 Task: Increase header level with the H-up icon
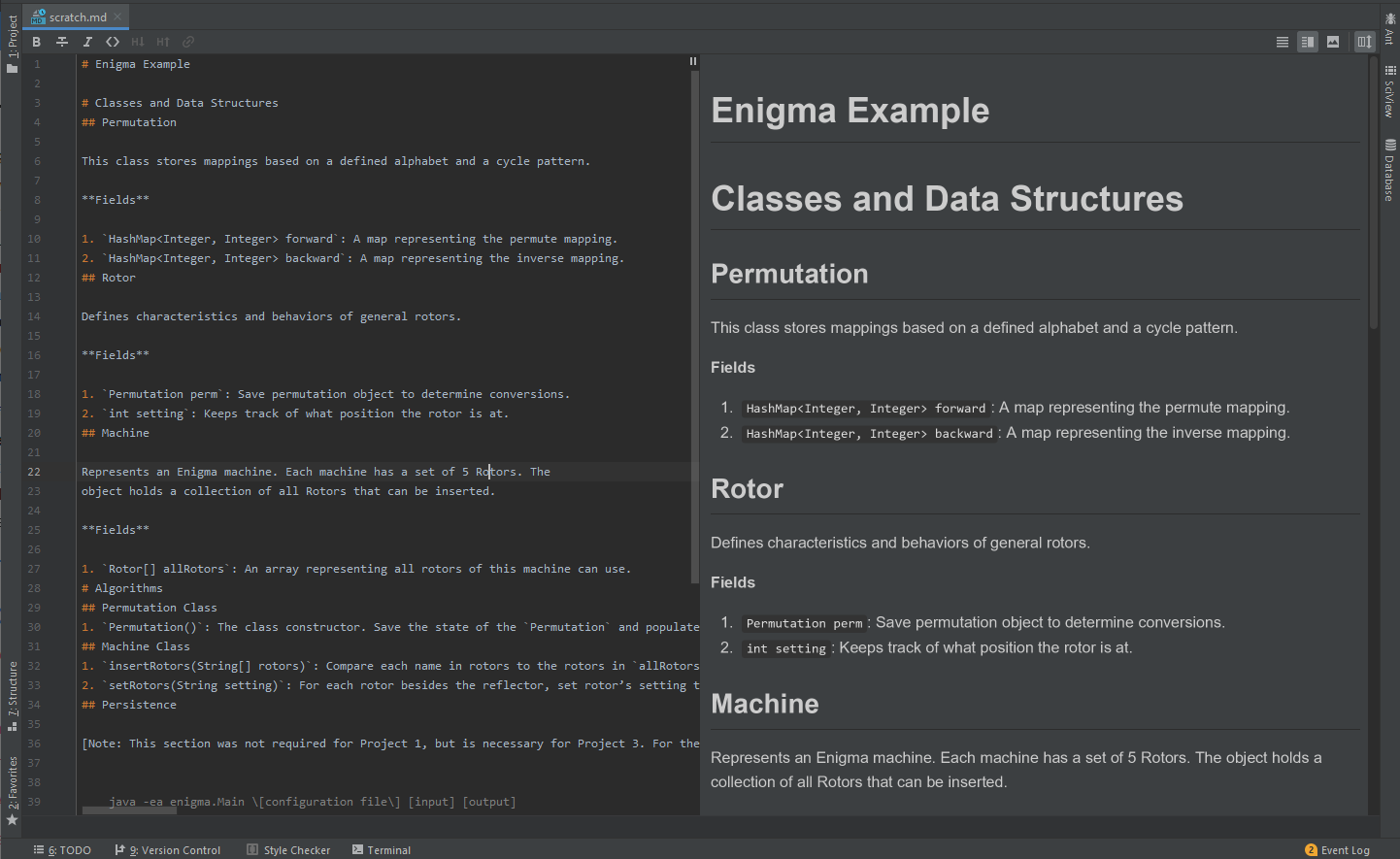click(x=162, y=42)
